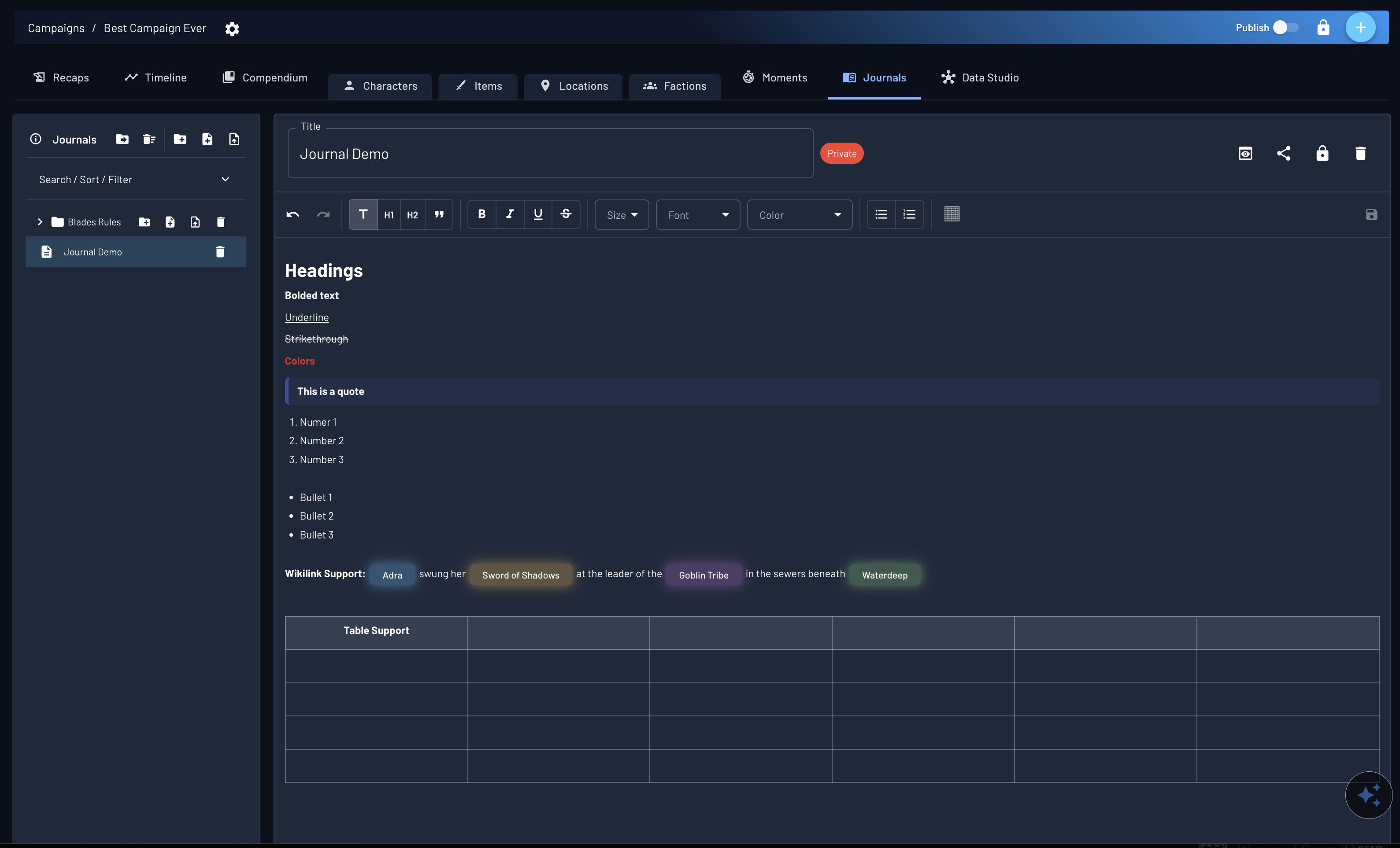Insert a table using the grid icon
This screenshot has height=848, width=1400.
pyautogui.click(x=952, y=214)
